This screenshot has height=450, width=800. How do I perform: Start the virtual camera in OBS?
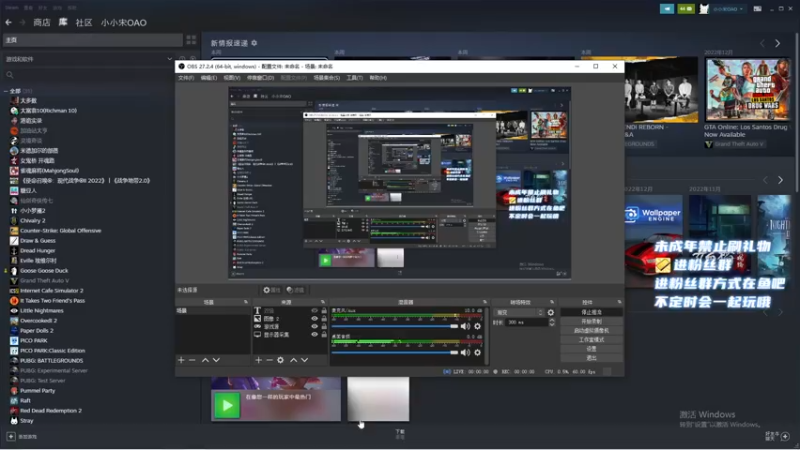pos(591,331)
